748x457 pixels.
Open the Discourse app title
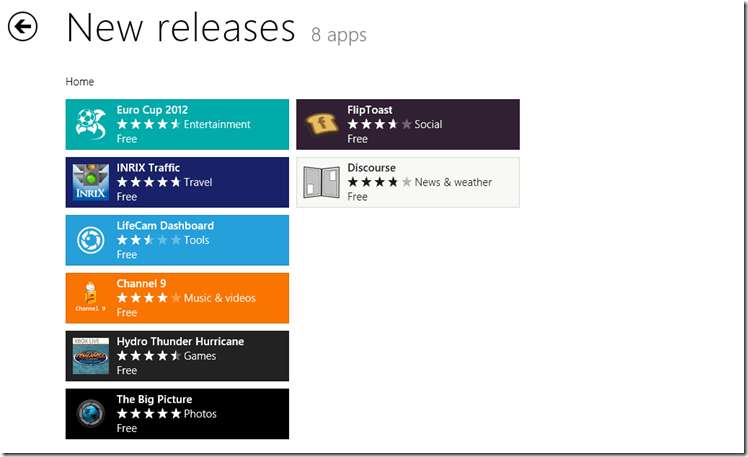click(371, 168)
